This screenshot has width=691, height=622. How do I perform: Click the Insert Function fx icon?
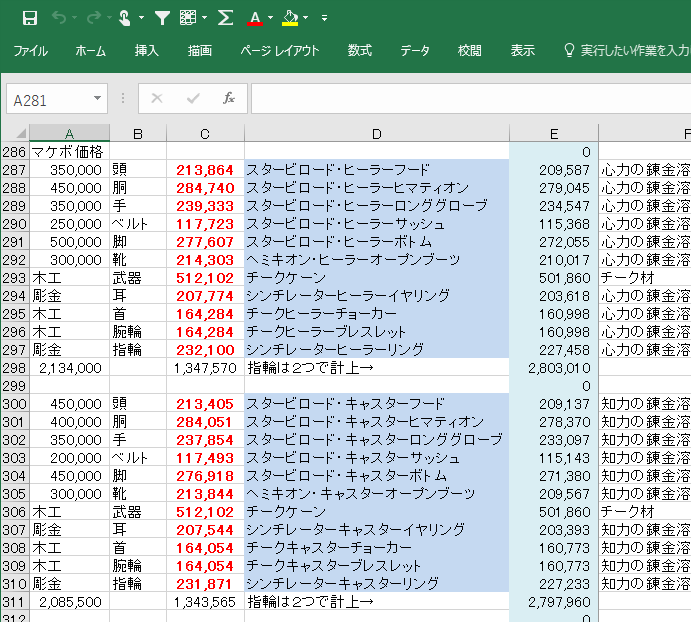(x=228, y=98)
